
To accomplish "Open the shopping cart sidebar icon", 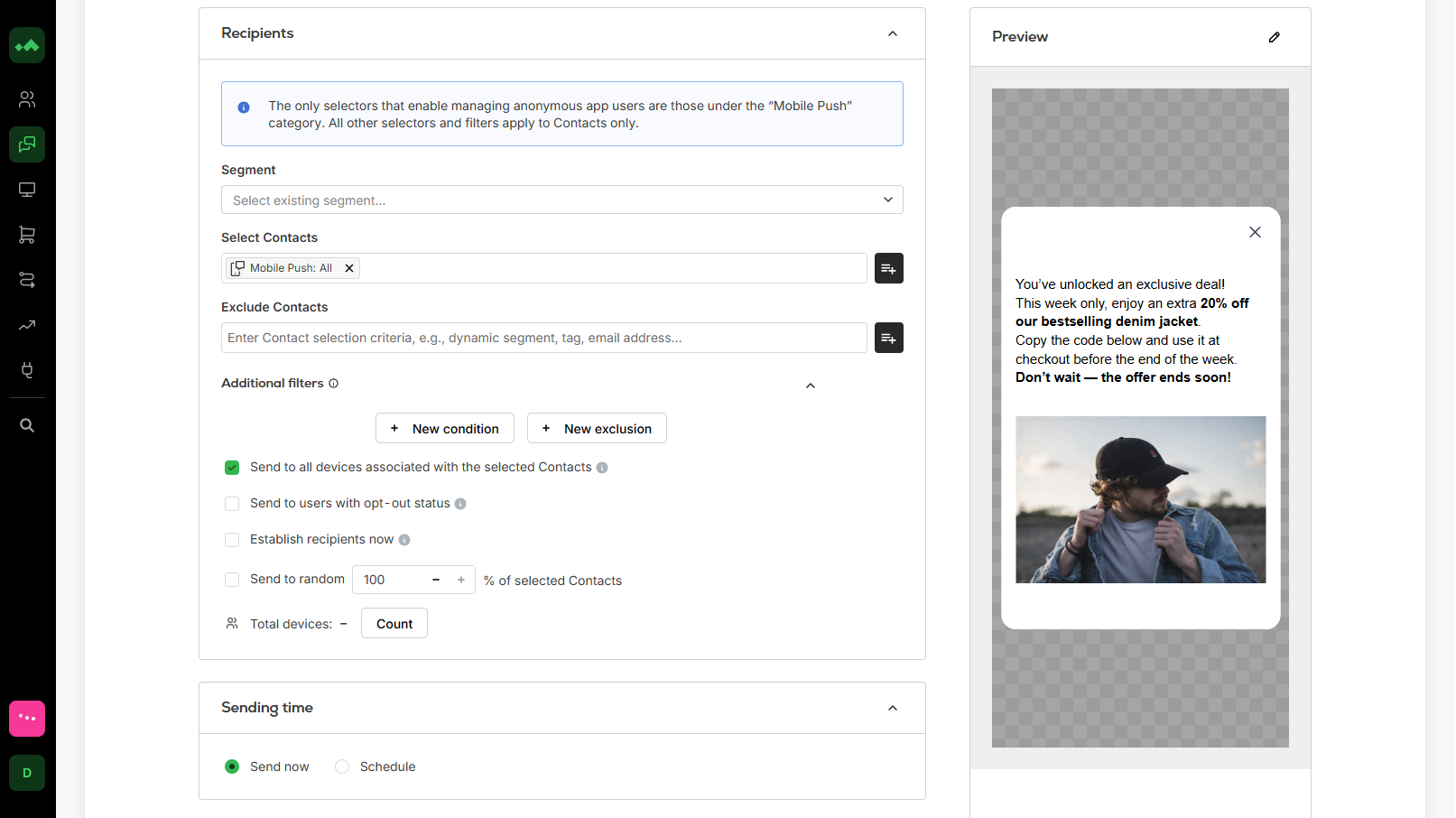I will click(x=27, y=235).
